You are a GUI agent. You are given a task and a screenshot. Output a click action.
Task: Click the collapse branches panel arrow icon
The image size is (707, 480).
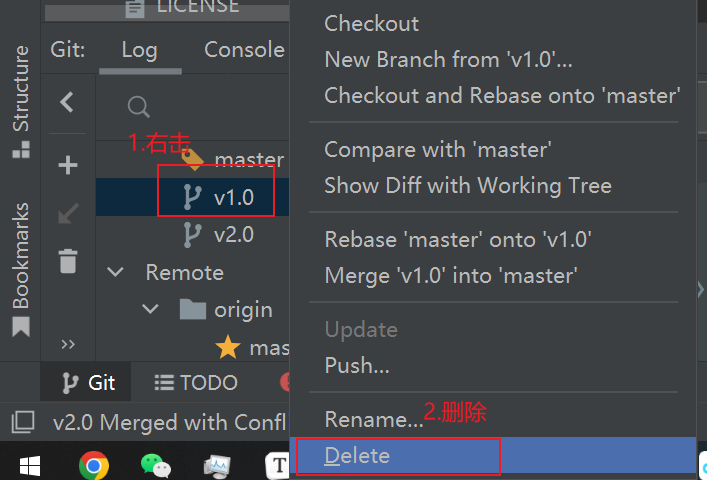[67, 102]
